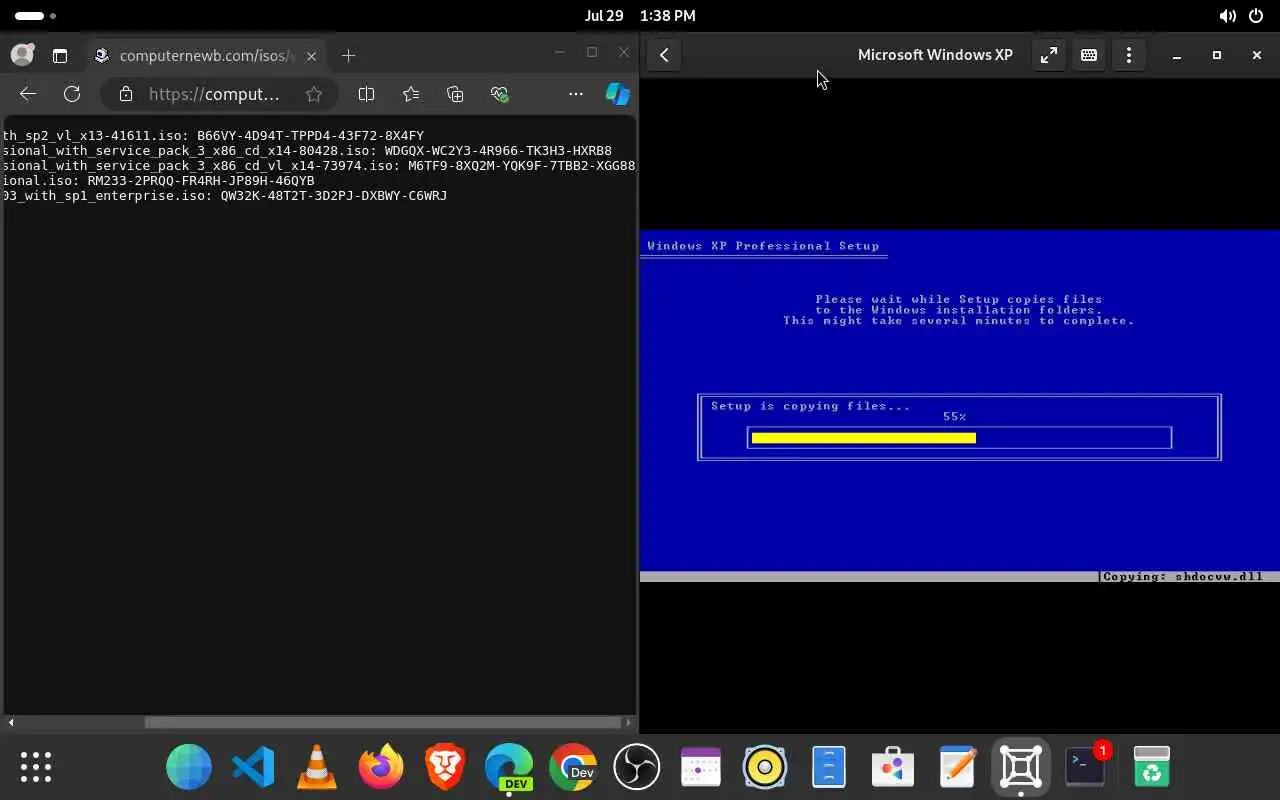Viewport: 1280px width, 800px height.
Task: Open the yellow speaker music app
Action: tap(765, 767)
